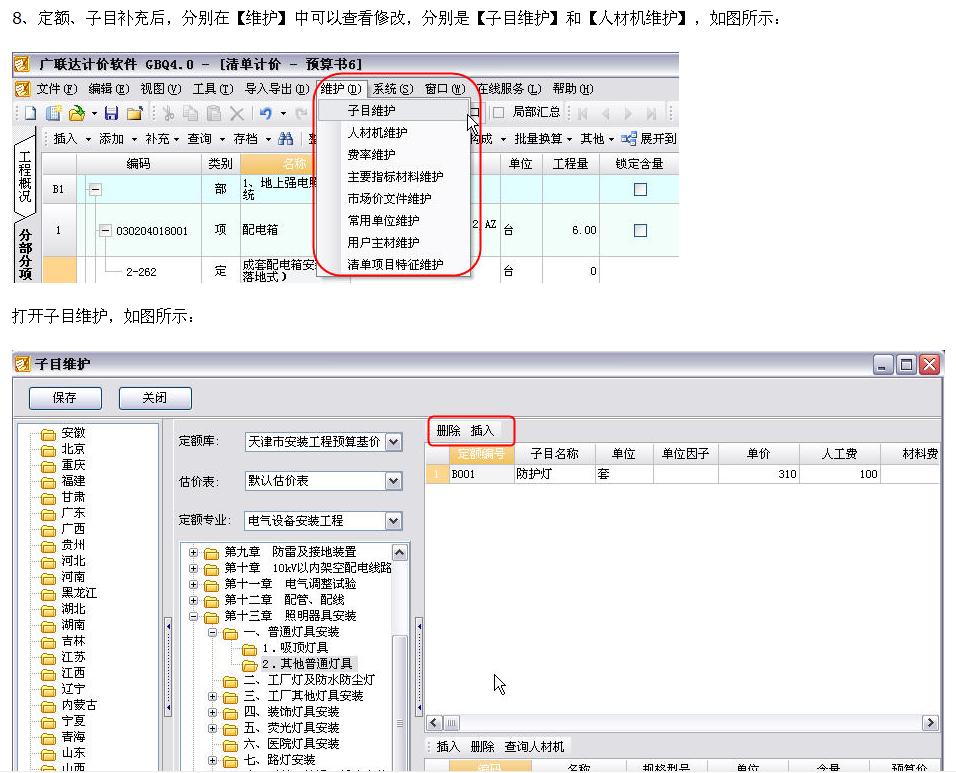The image size is (956, 773).
Task: Open the 估价表 dropdown
Action: [x=394, y=481]
